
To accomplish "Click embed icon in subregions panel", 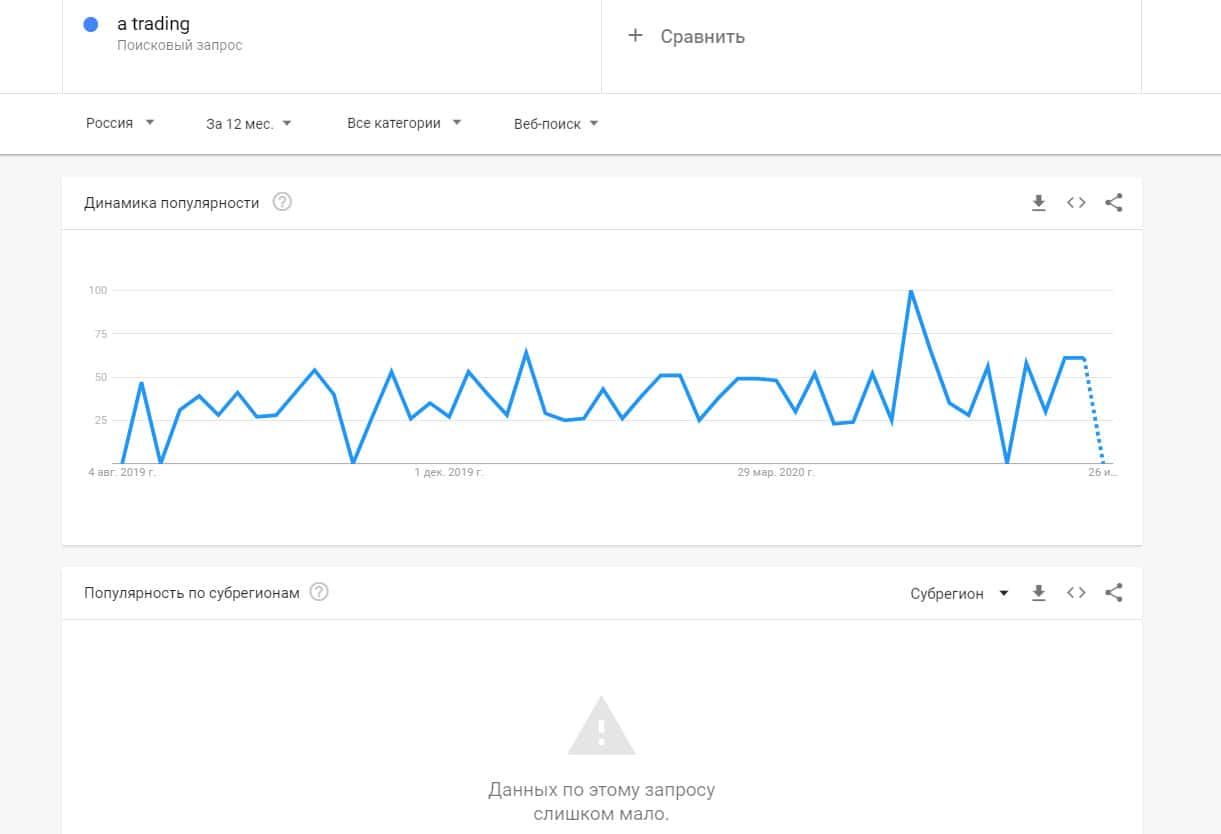I will tap(1076, 593).
